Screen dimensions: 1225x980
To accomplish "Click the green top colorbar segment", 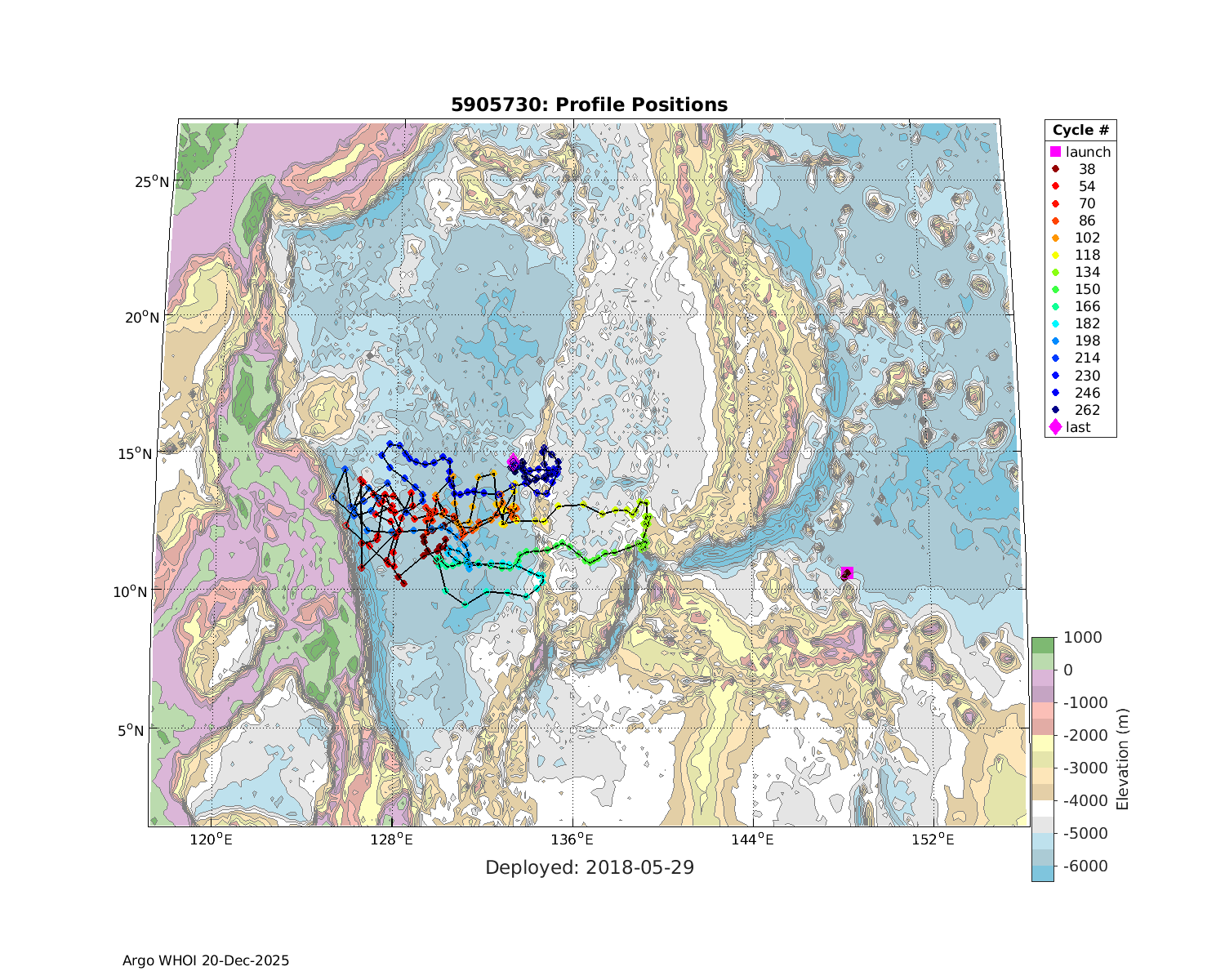I will 1042,645.
